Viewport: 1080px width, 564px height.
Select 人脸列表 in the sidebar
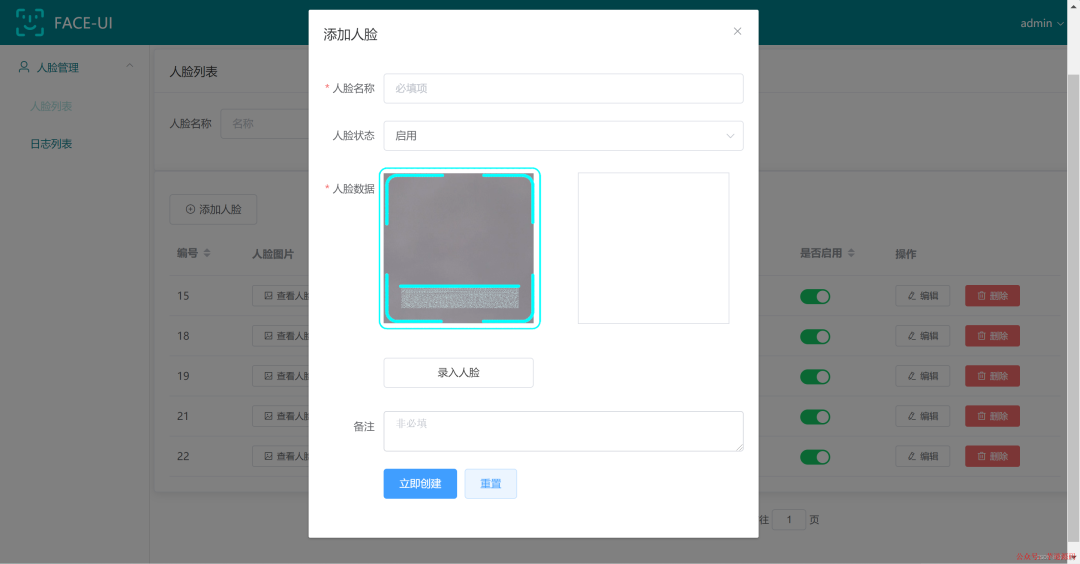[x=51, y=106]
